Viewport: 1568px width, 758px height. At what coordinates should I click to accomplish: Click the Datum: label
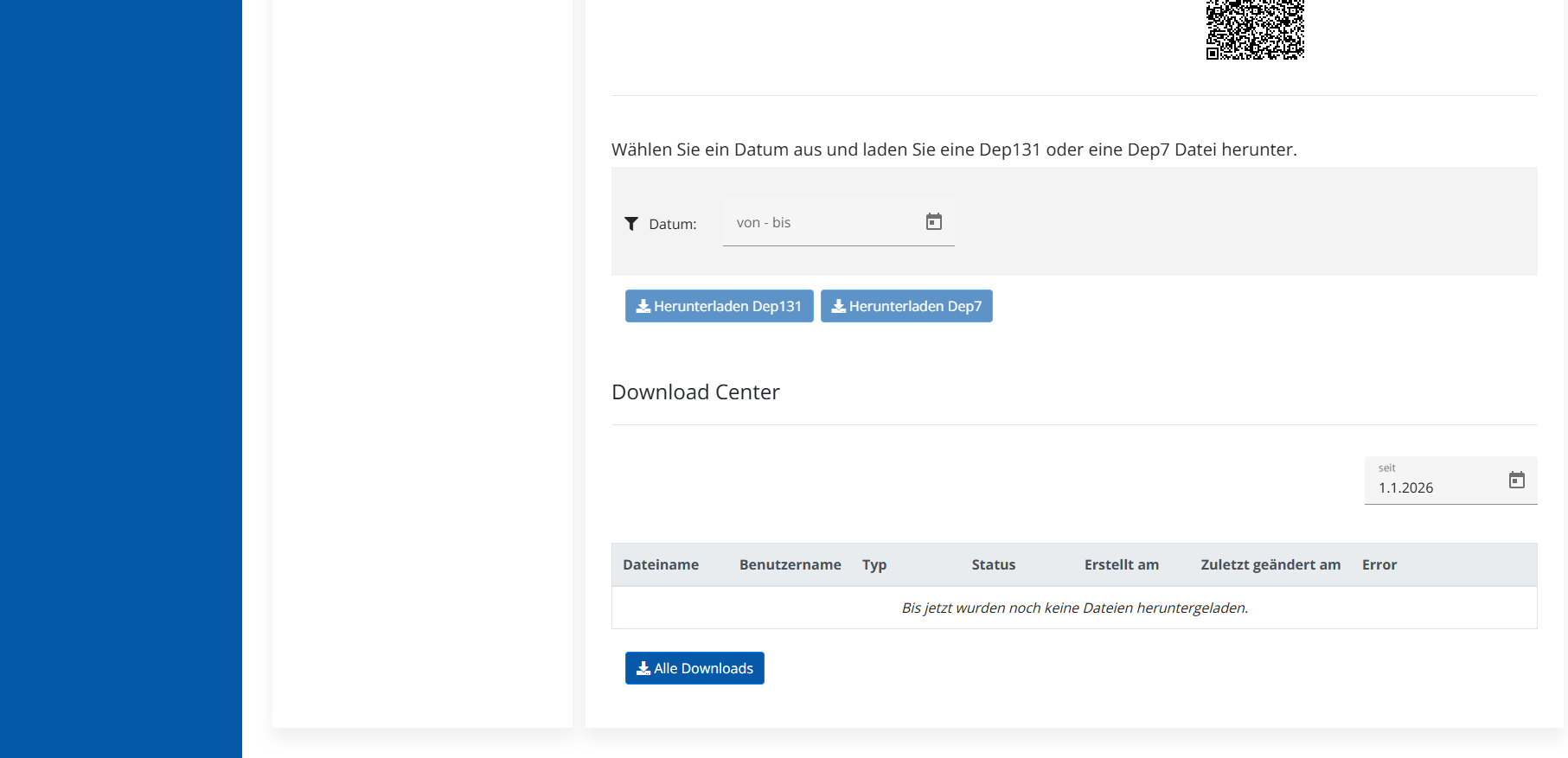coord(673,224)
